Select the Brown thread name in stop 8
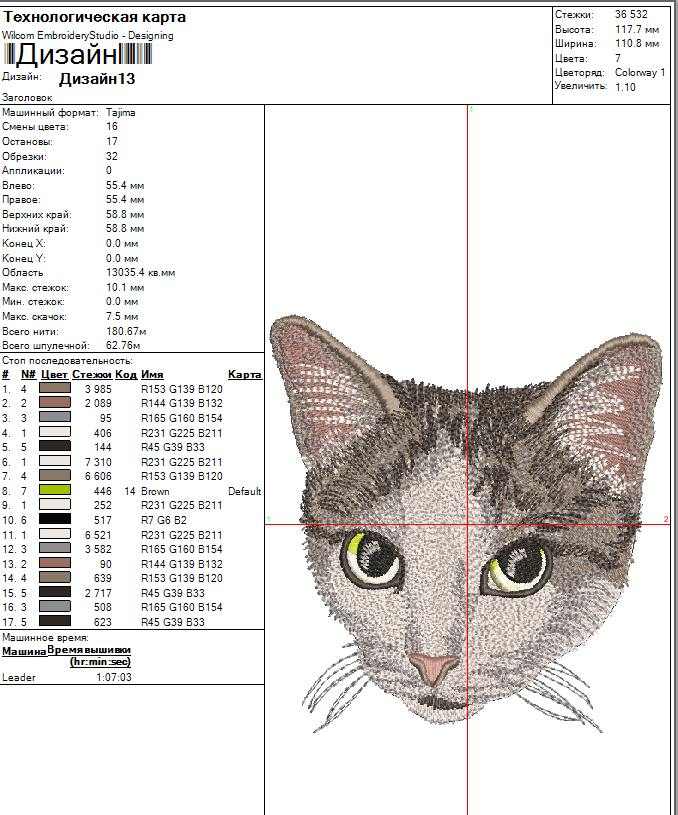Image resolution: width=678 pixels, height=815 pixels. (x=155, y=492)
